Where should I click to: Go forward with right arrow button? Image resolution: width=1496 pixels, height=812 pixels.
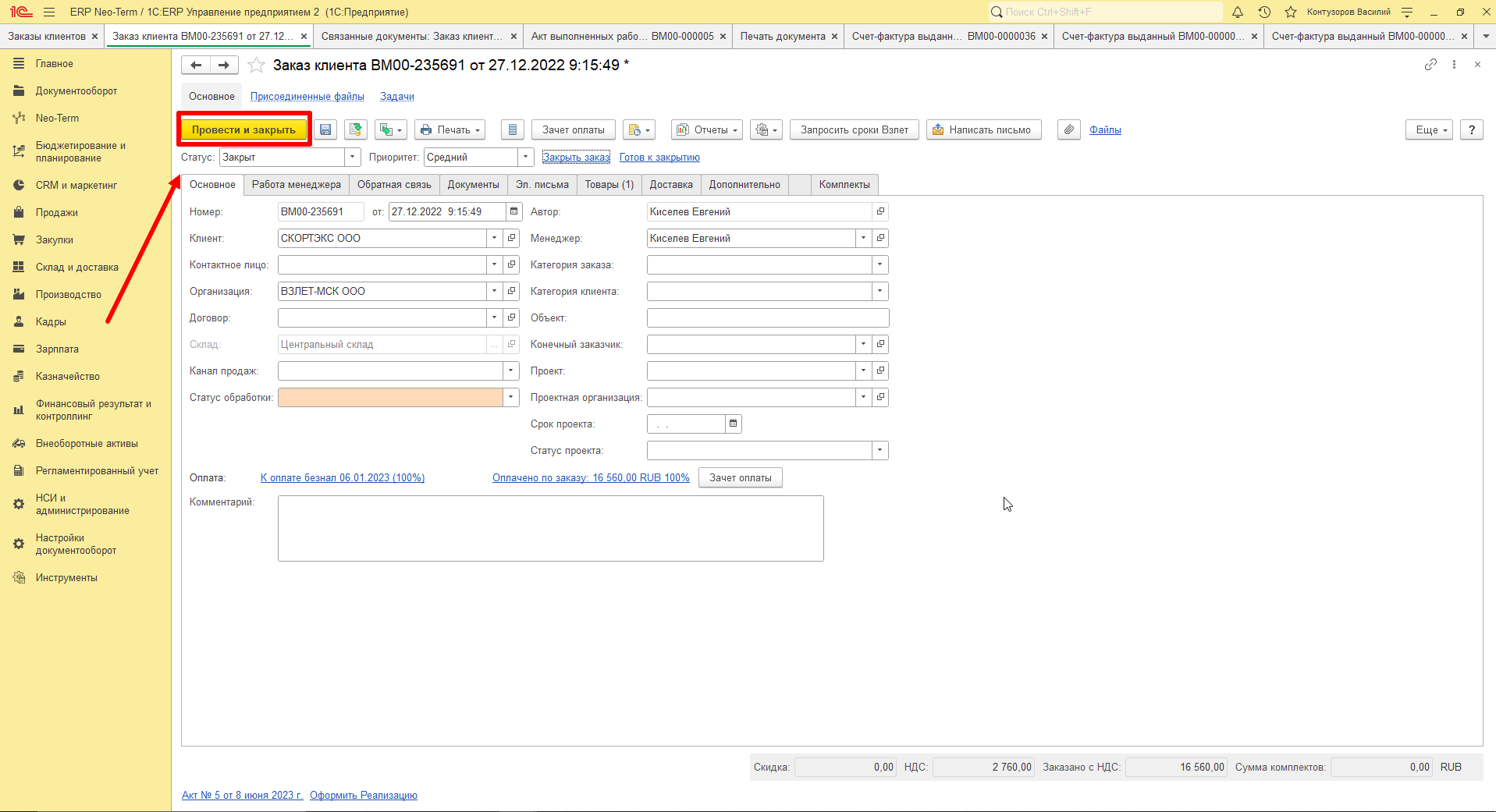[224, 66]
